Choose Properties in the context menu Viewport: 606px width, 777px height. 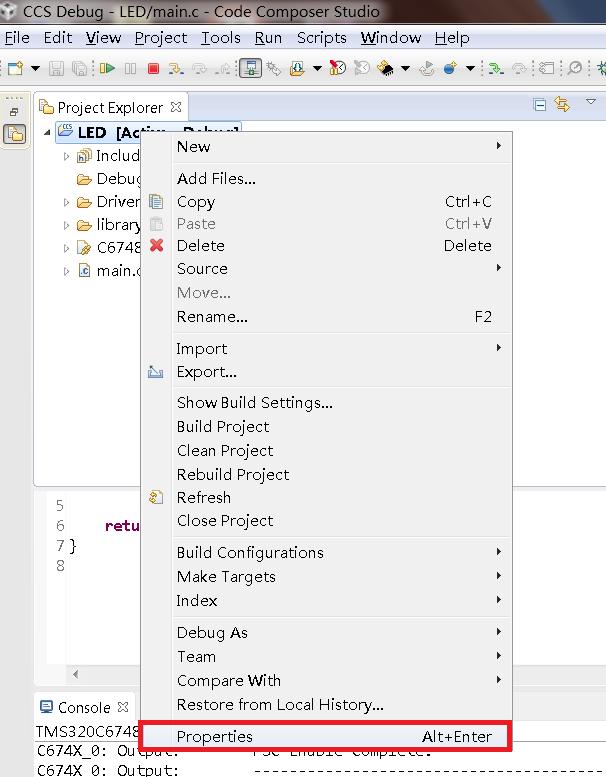[x=326, y=736]
